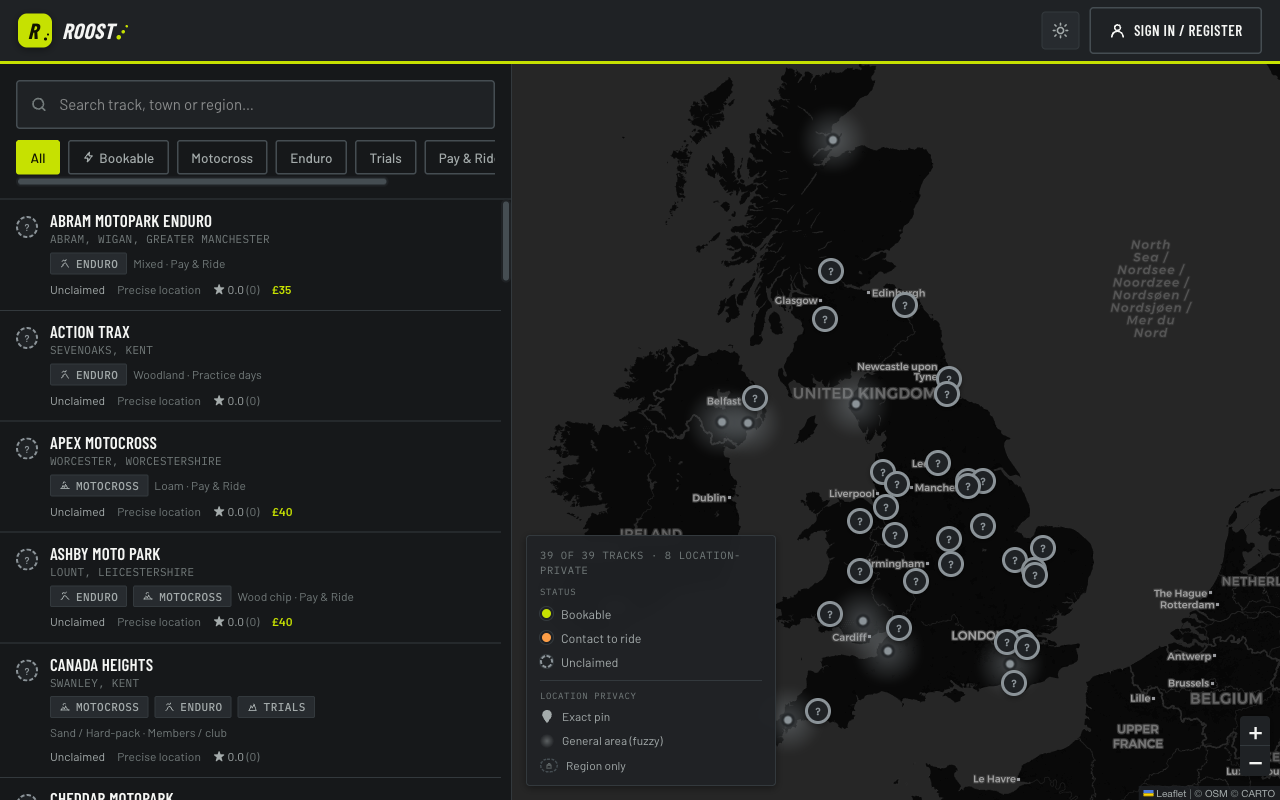Image resolution: width=1280 pixels, height=800 pixels.
Task: Filter tracks by Bookable
Action: tap(118, 158)
